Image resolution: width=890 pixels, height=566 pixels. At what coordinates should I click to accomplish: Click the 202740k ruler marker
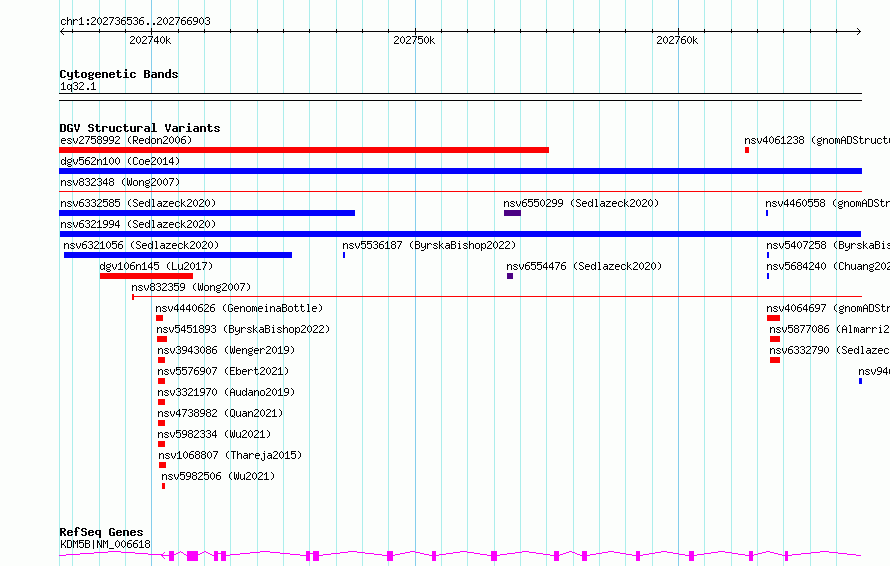(x=150, y=41)
